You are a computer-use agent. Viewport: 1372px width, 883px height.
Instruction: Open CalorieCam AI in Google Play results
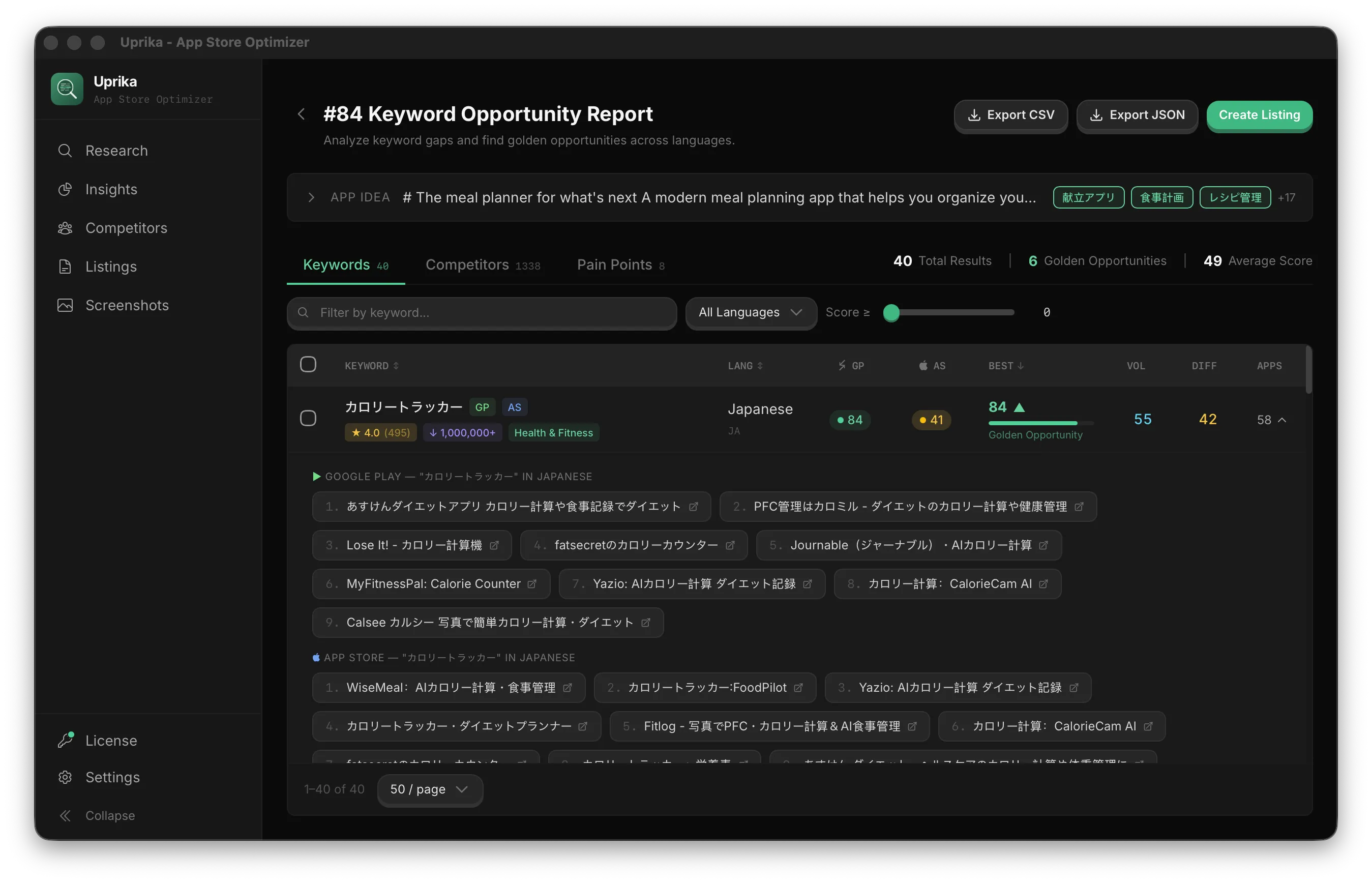[947, 584]
